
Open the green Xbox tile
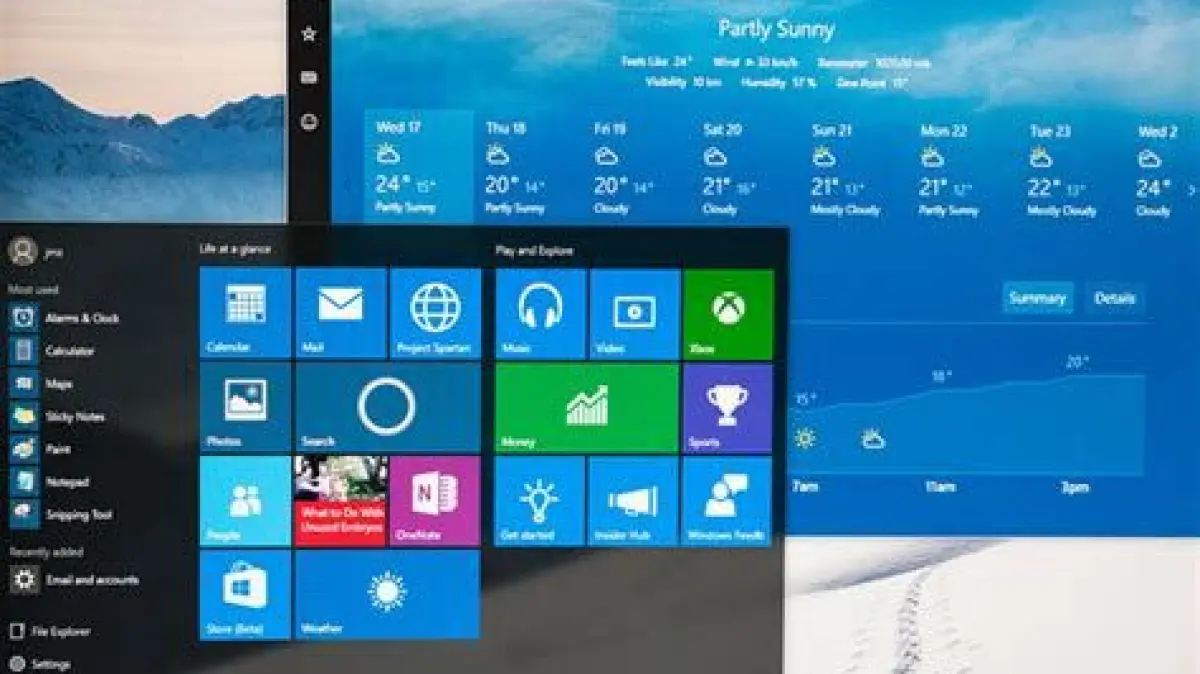(x=728, y=313)
